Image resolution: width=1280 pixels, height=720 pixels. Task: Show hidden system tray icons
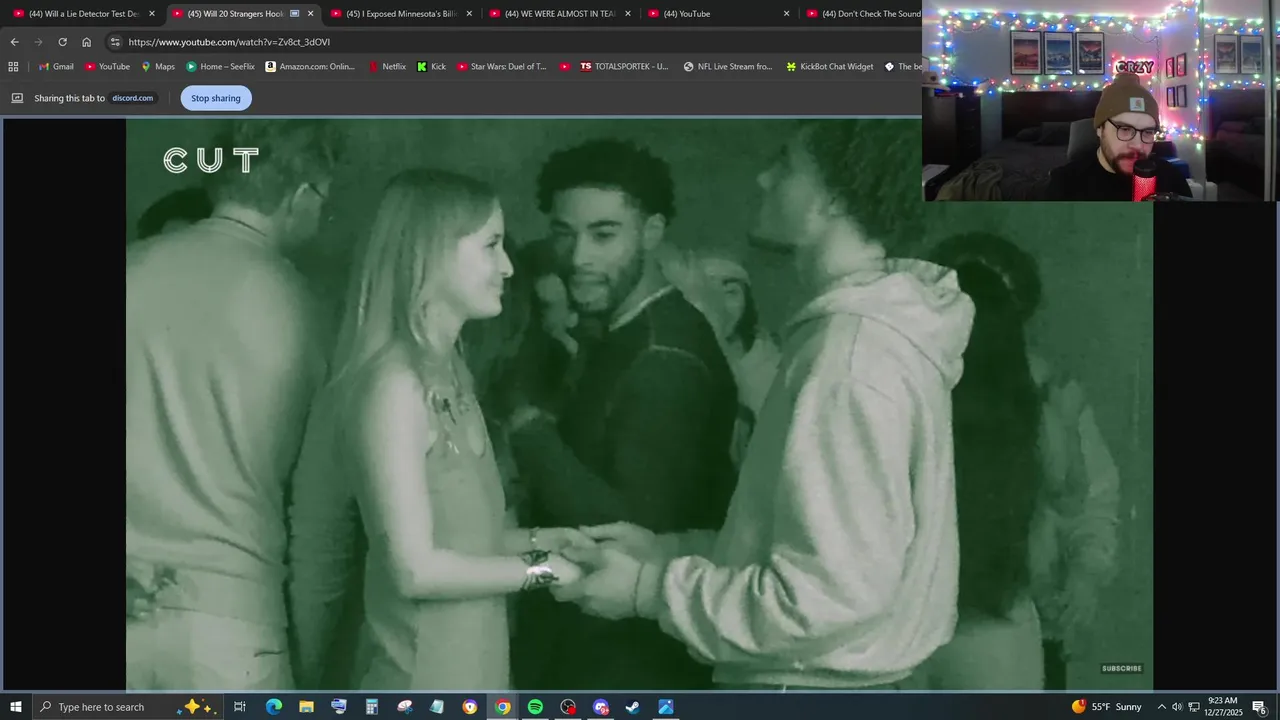[x=1161, y=707]
